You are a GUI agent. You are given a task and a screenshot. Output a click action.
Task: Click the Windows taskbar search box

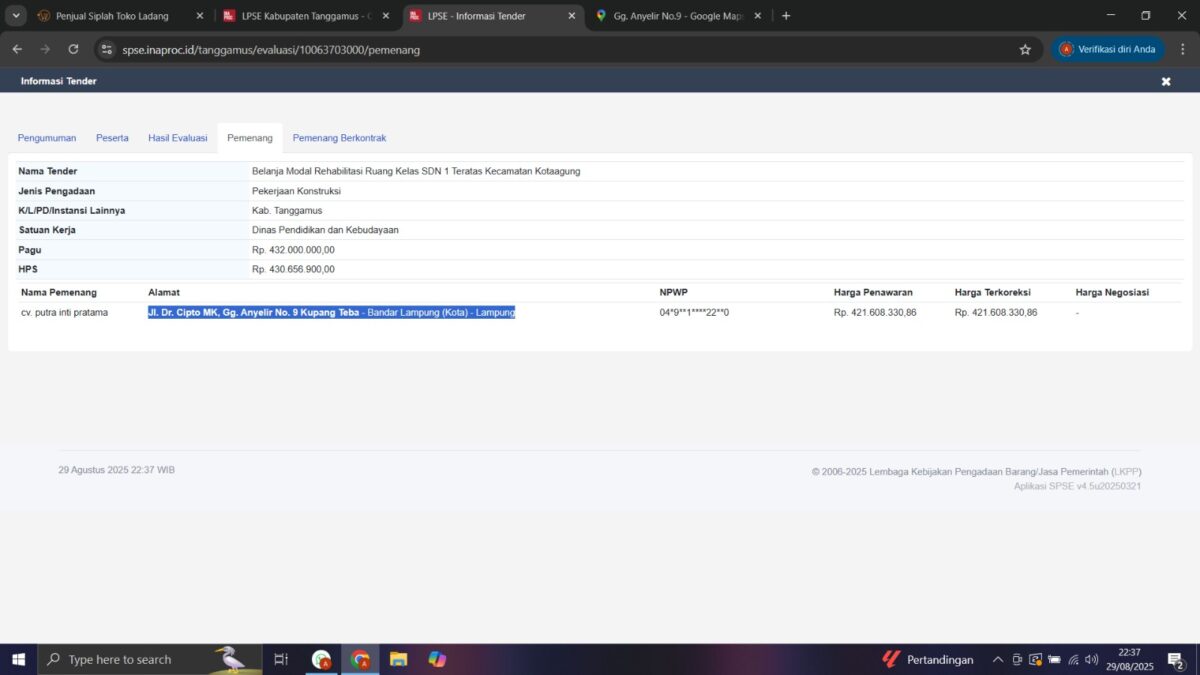point(149,659)
